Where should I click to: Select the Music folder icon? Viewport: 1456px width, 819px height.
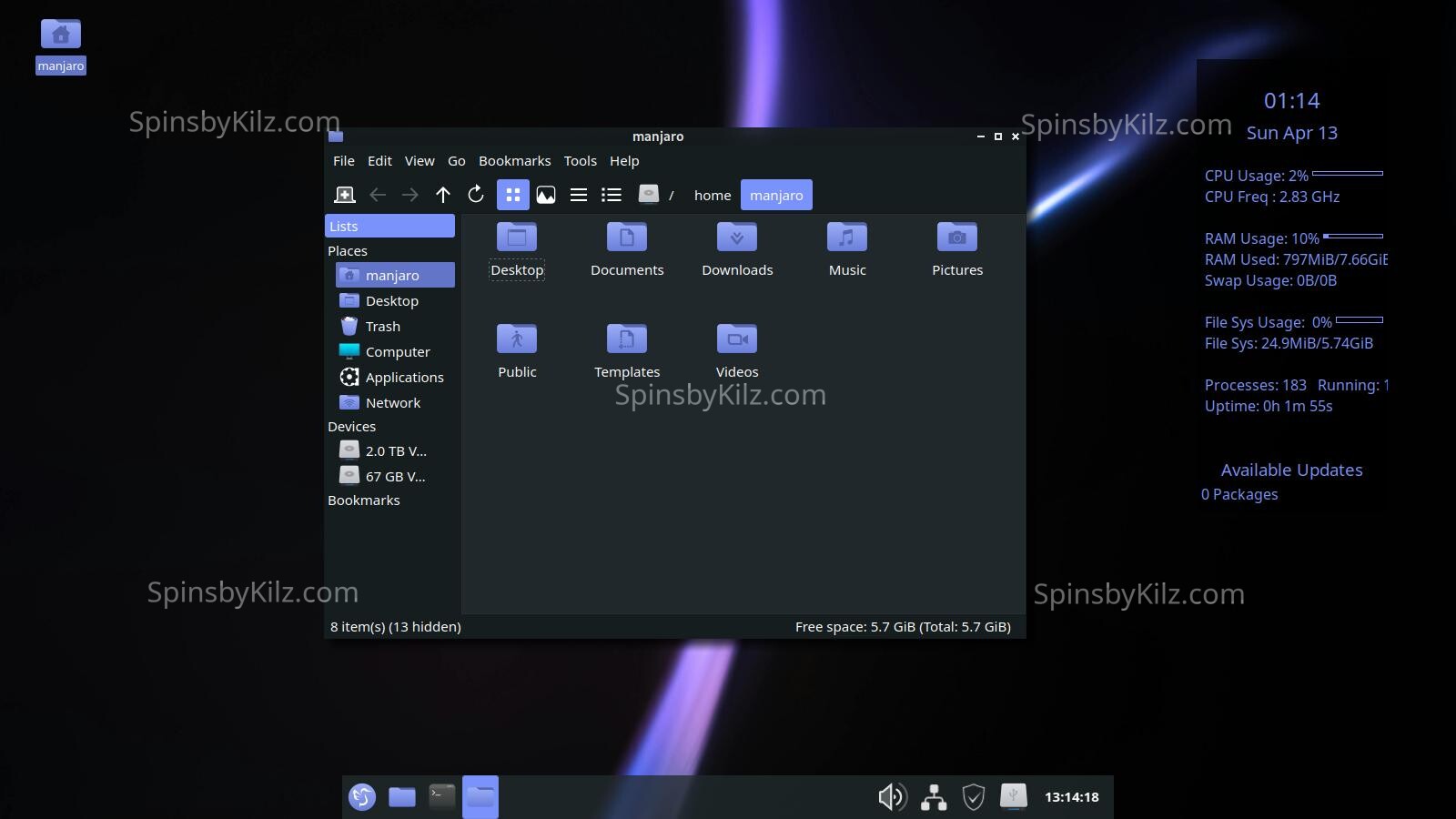click(x=847, y=249)
